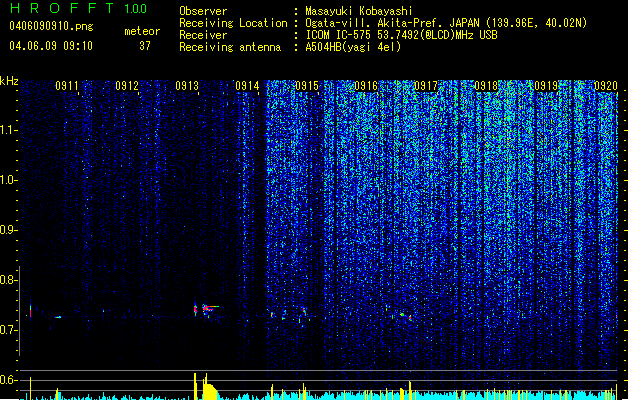Click the A504HB(yagi 4el) antenna text
The height and width of the screenshot is (400, 629).
click(x=353, y=47)
